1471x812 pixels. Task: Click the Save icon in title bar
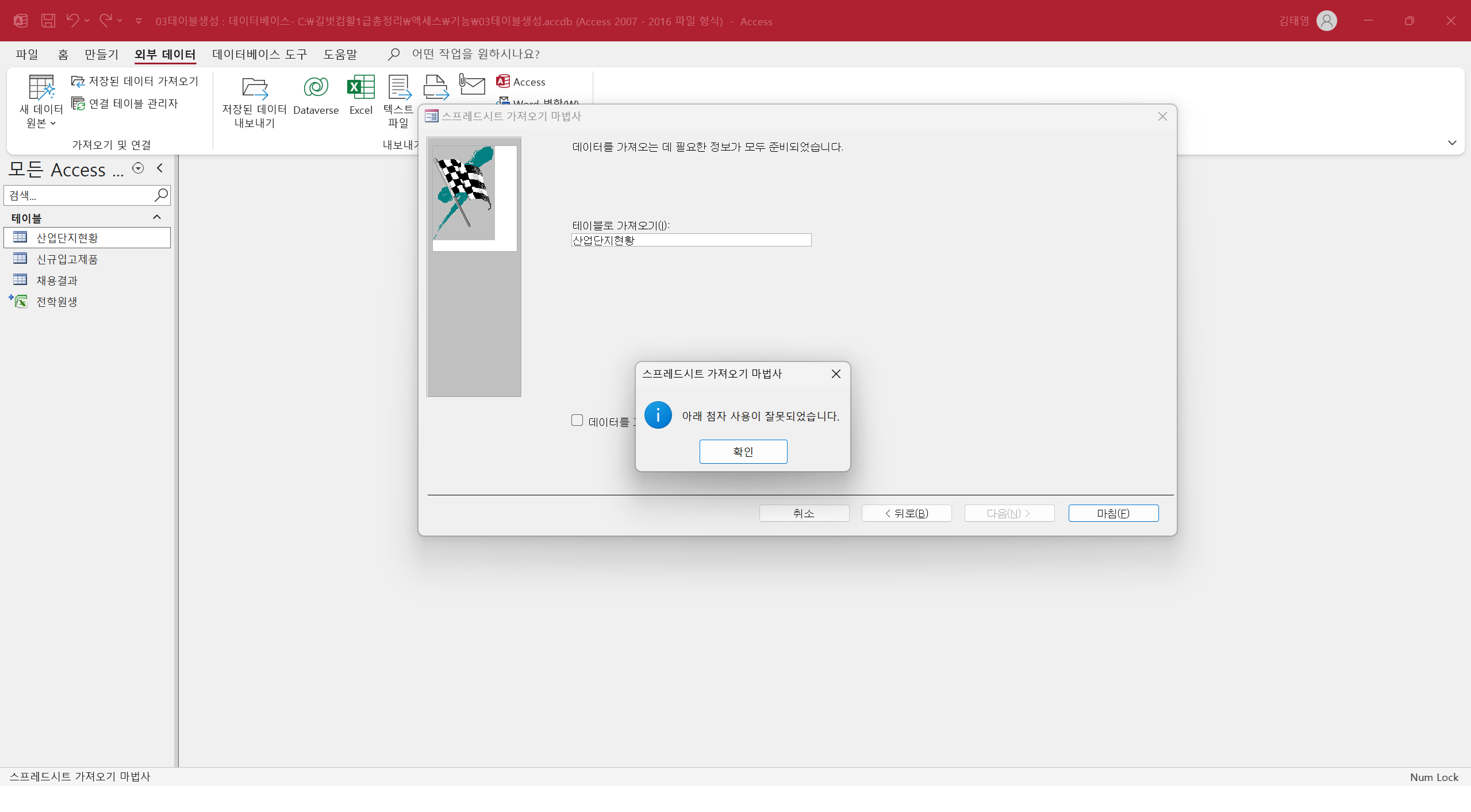(x=48, y=21)
